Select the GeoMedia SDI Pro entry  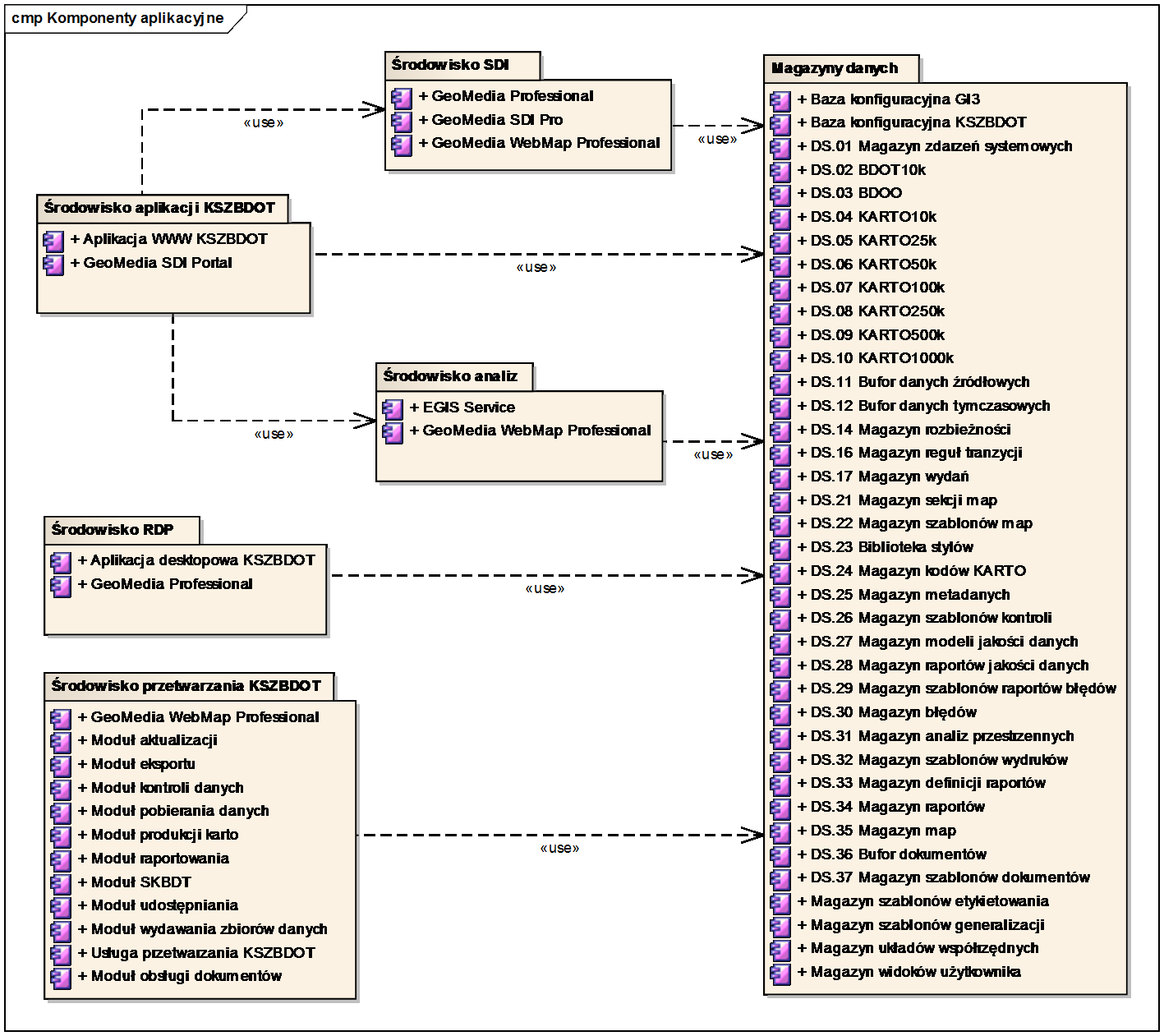click(x=490, y=120)
